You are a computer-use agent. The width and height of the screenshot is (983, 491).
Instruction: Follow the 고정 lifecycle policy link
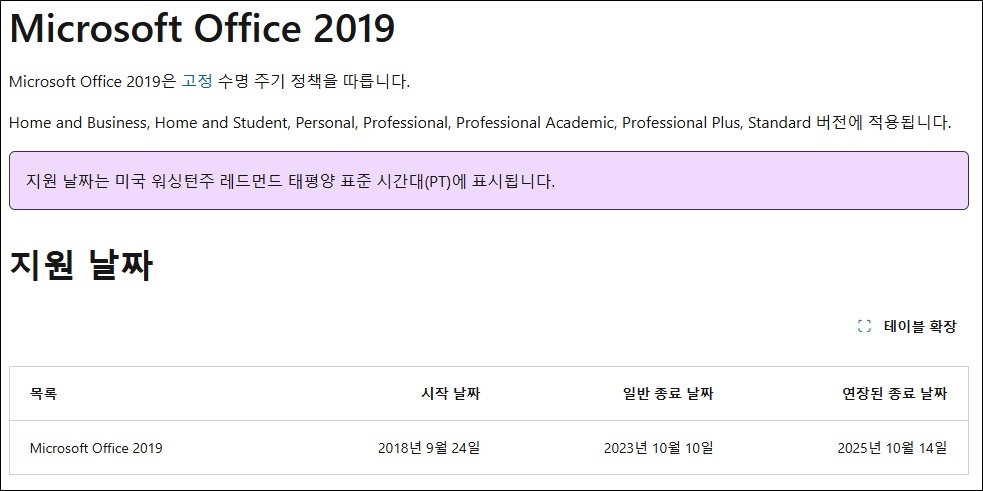tap(197, 82)
